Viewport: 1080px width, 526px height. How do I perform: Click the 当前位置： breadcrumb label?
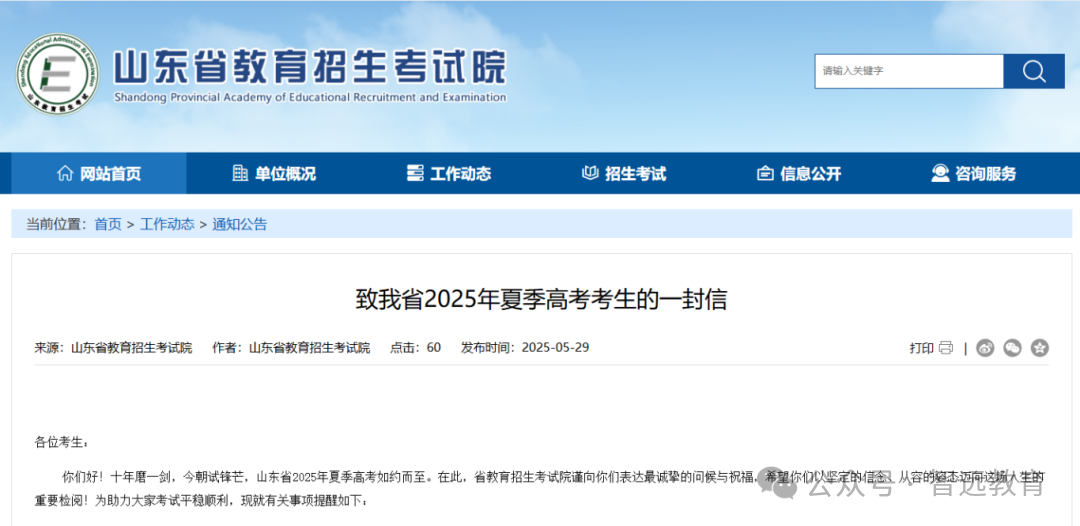57,224
